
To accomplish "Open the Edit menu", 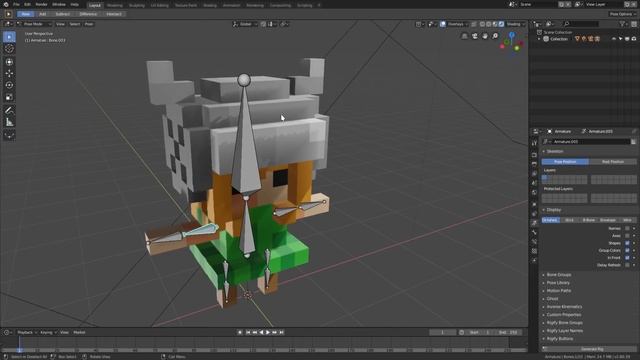I will coord(27,4).
